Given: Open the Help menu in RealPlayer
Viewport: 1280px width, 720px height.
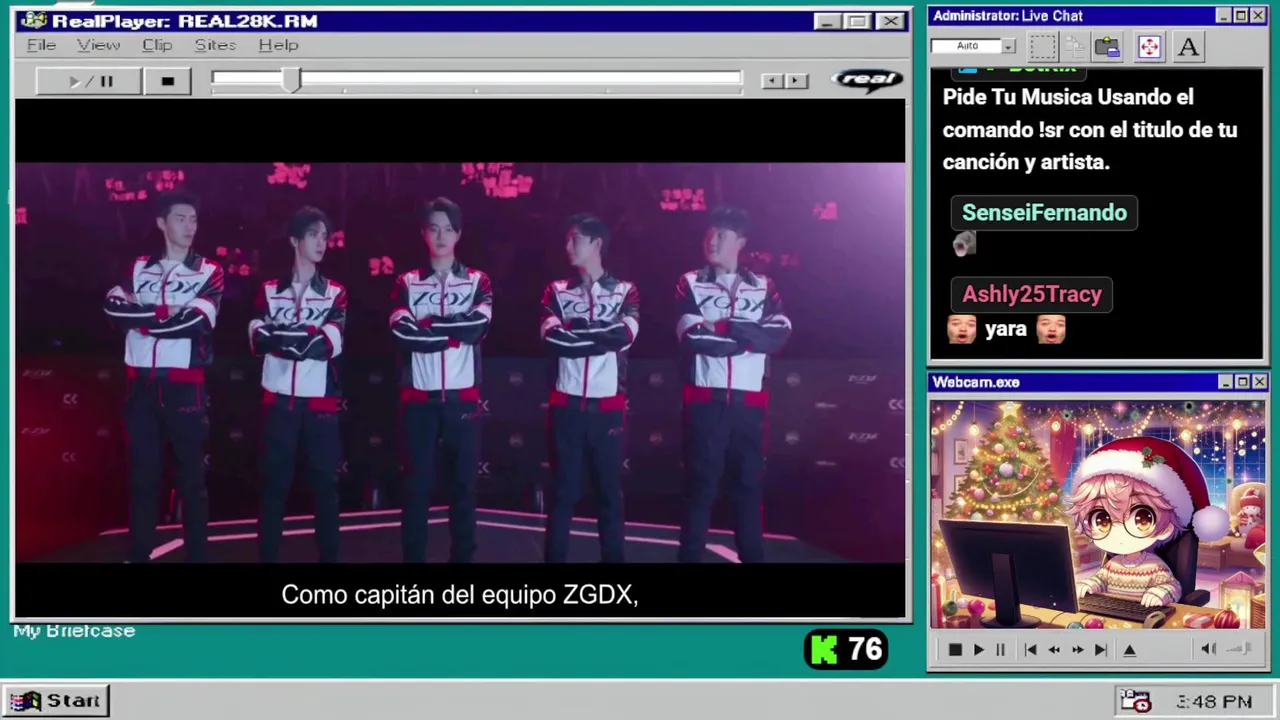Looking at the screenshot, I should [x=278, y=45].
